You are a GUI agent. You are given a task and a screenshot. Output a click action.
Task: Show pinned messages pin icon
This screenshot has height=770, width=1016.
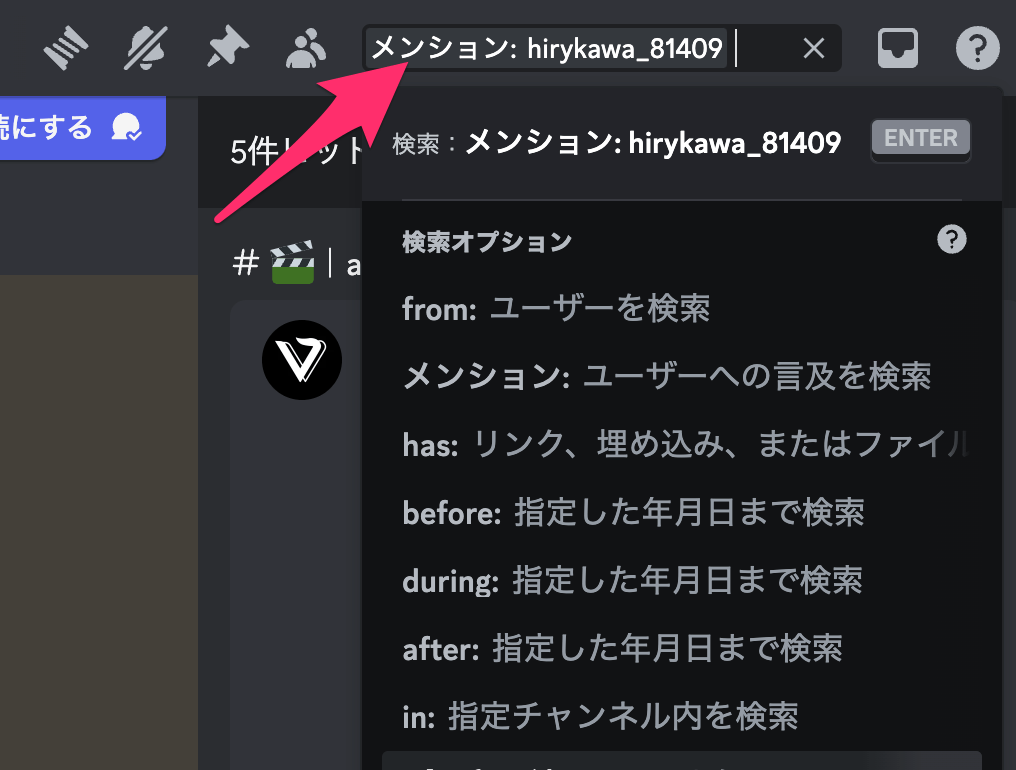click(x=227, y=48)
